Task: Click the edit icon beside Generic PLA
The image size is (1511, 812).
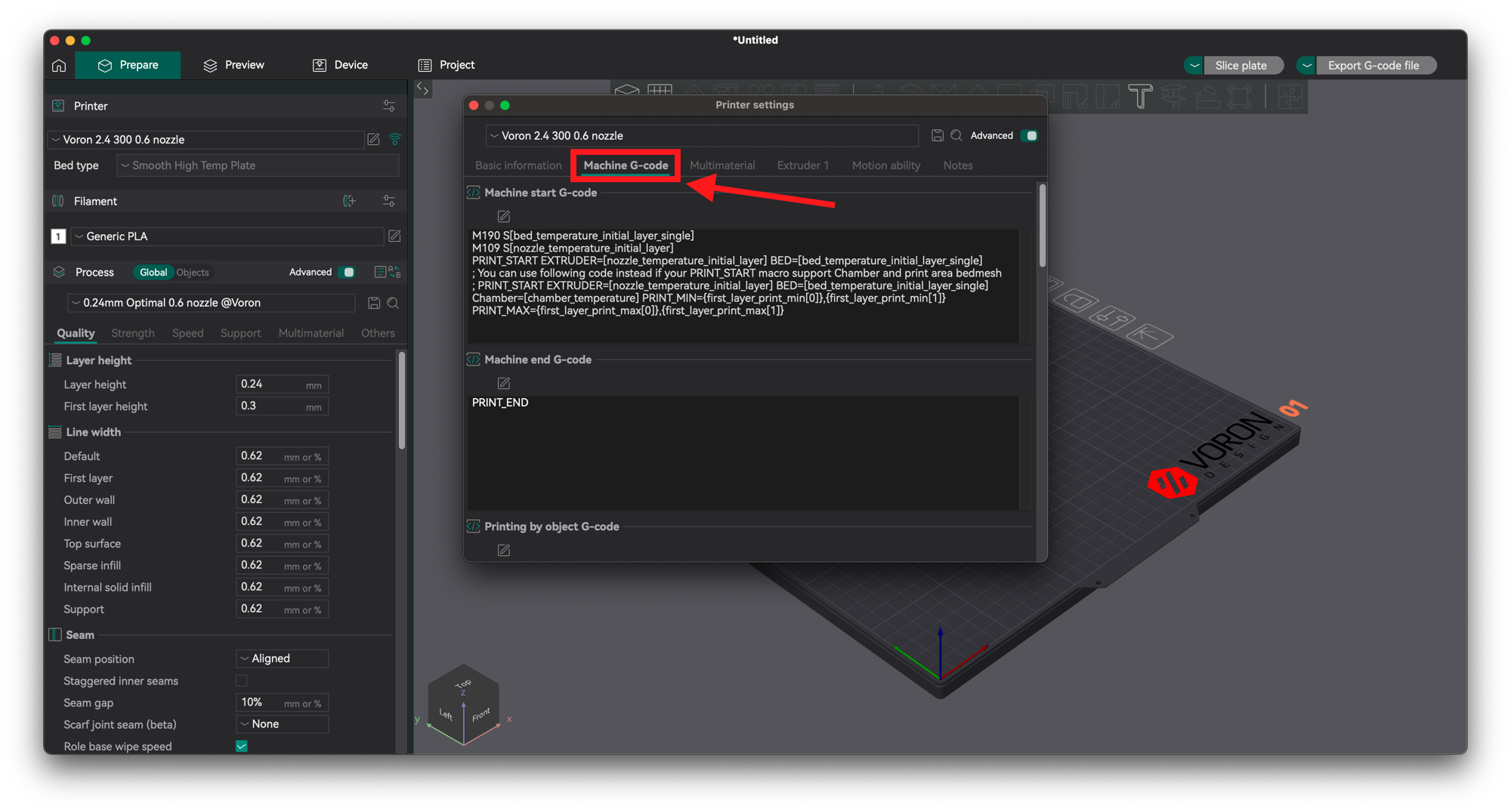Action: coord(394,236)
